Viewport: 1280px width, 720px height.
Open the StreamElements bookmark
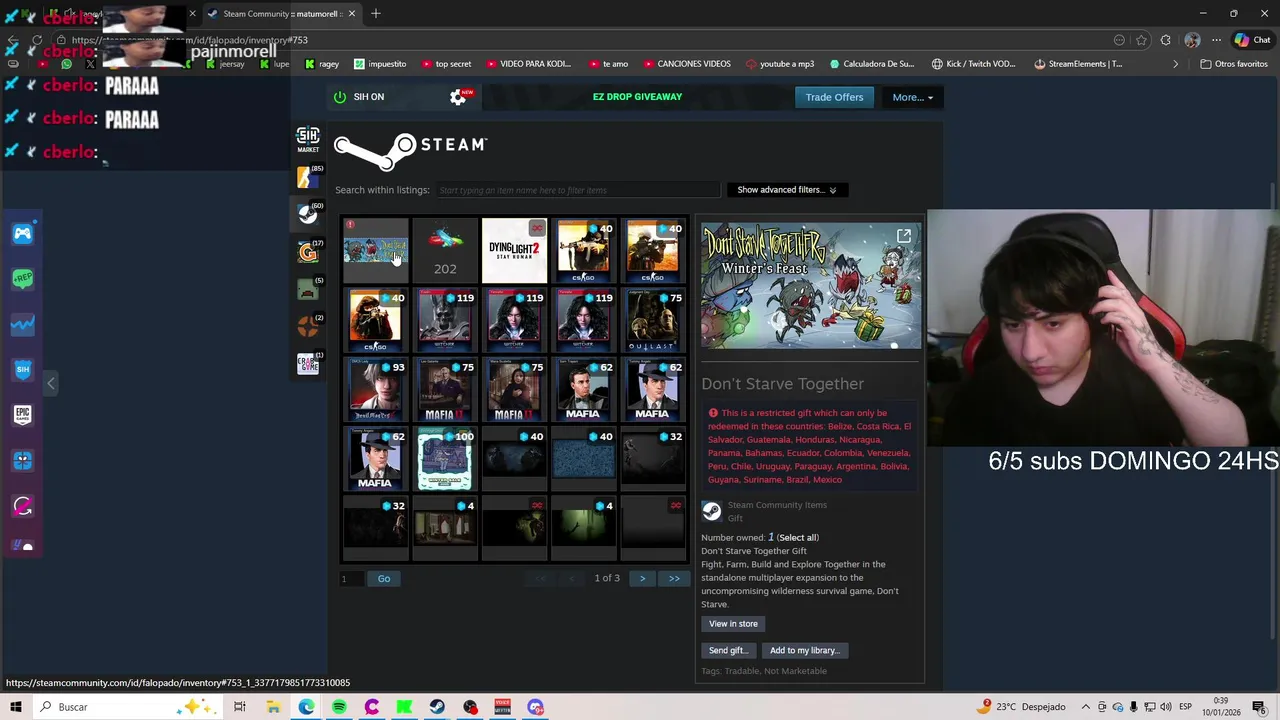click(x=1078, y=64)
